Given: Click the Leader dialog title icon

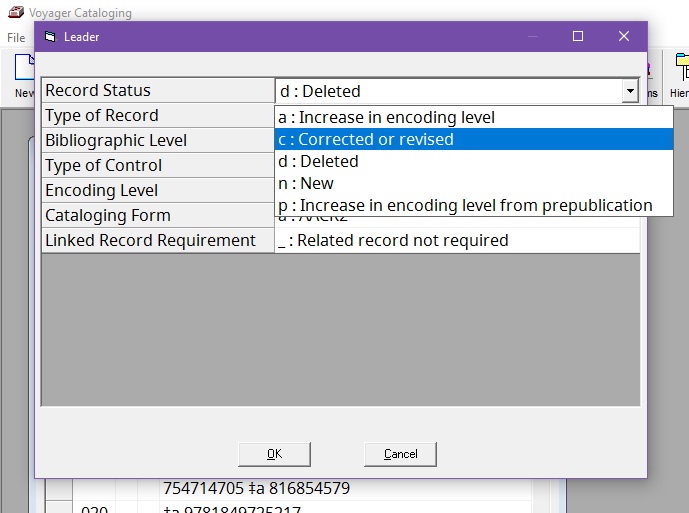Looking at the screenshot, I should click(x=50, y=37).
